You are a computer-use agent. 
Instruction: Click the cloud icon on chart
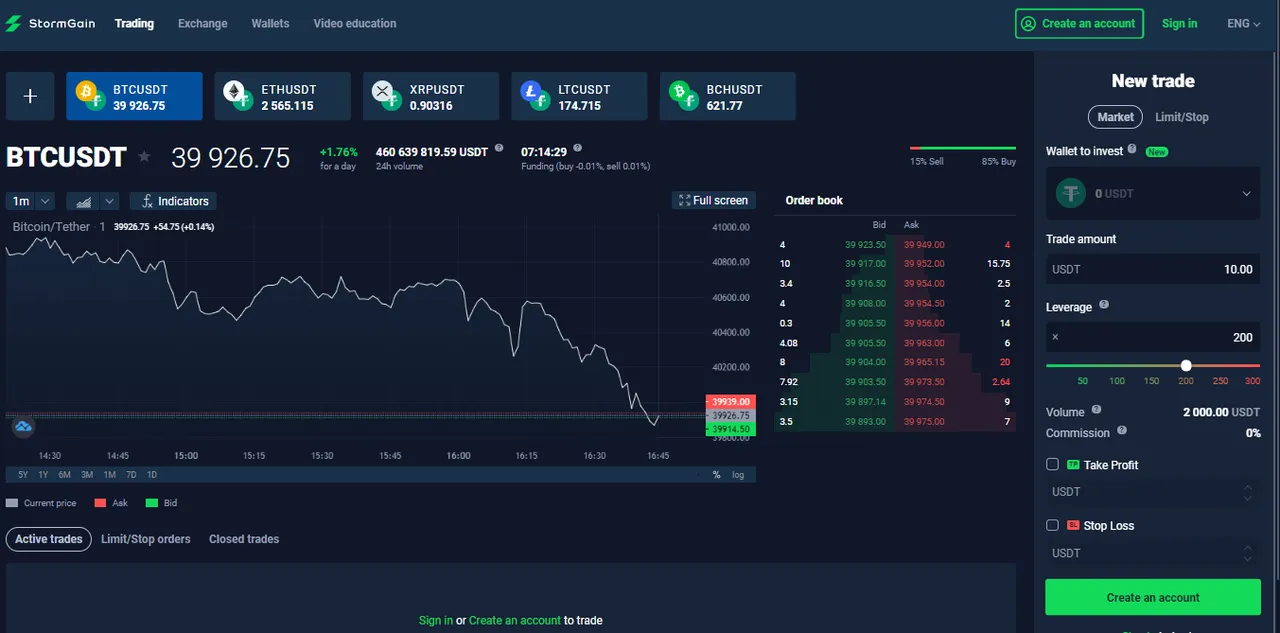point(23,427)
